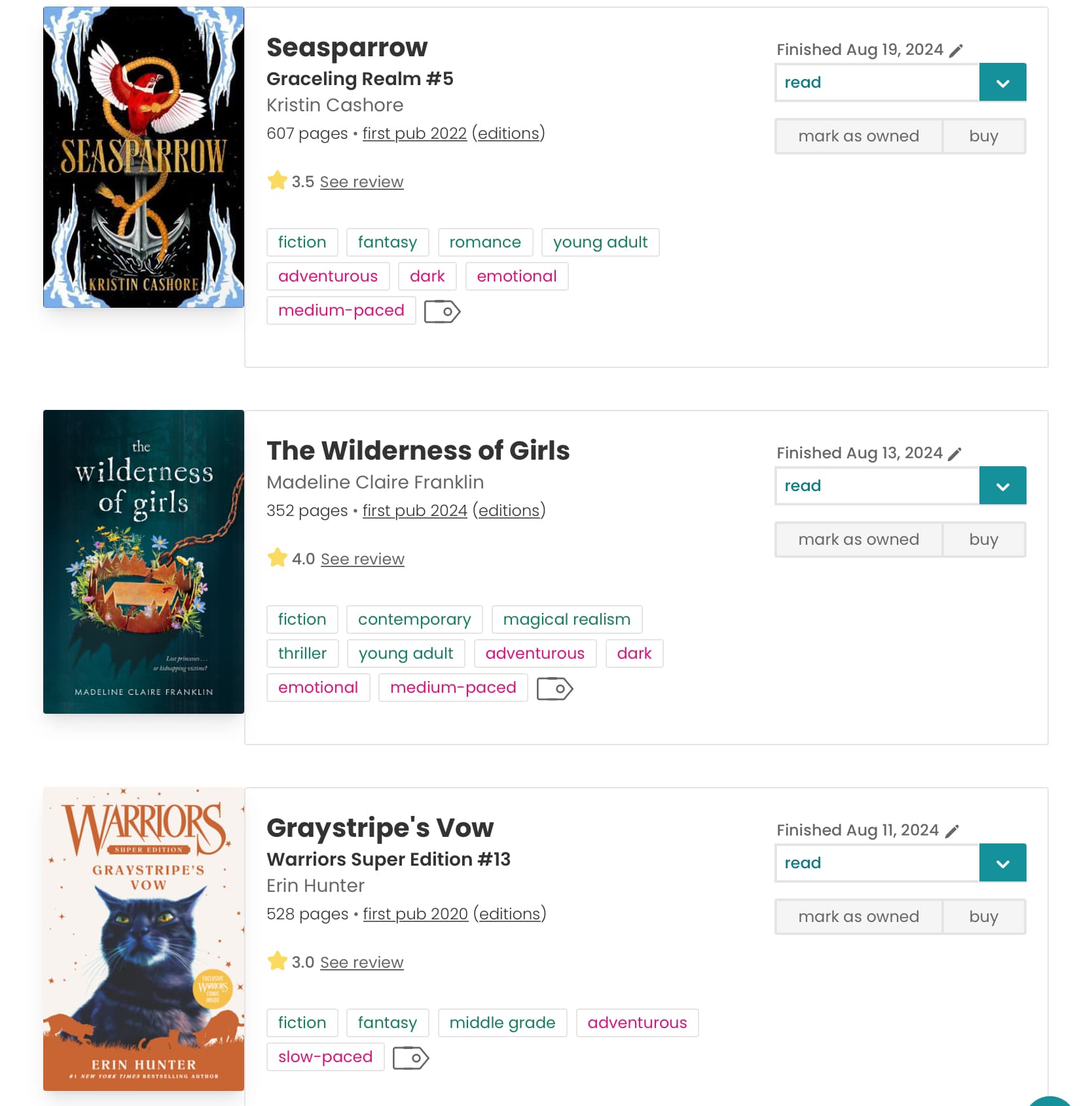Mark The Wilderness of Girls as owned
The image size is (1092, 1106).
(x=858, y=540)
